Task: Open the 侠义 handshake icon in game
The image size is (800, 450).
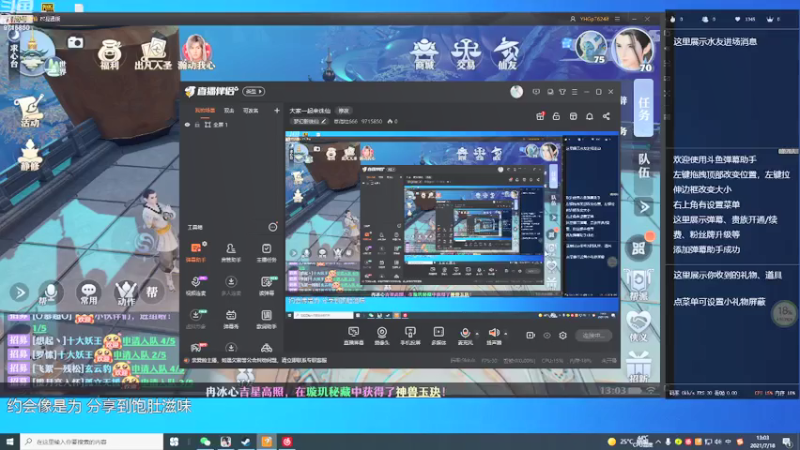Action: [x=638, y=327]
